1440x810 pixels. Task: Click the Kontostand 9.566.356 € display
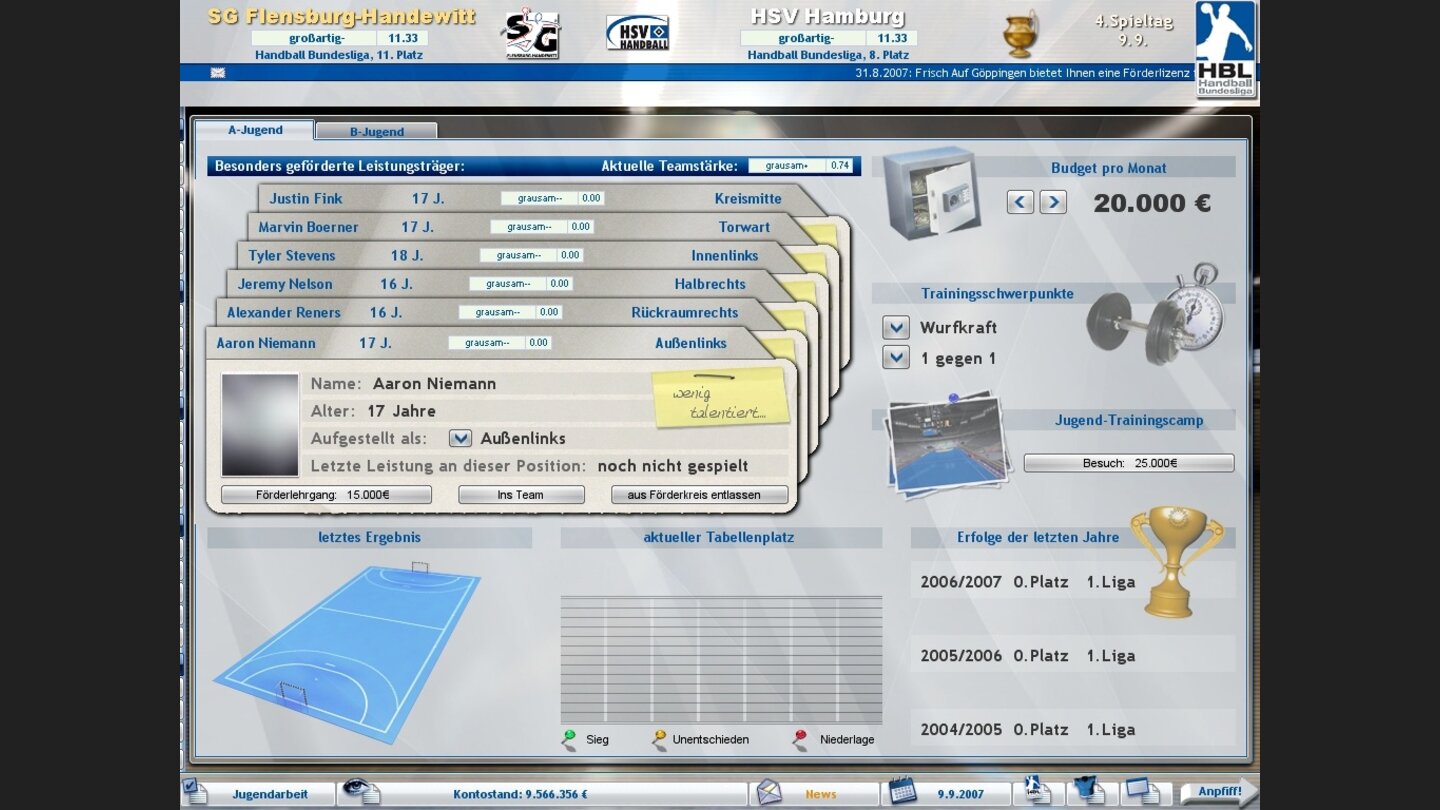pos(520,794)
